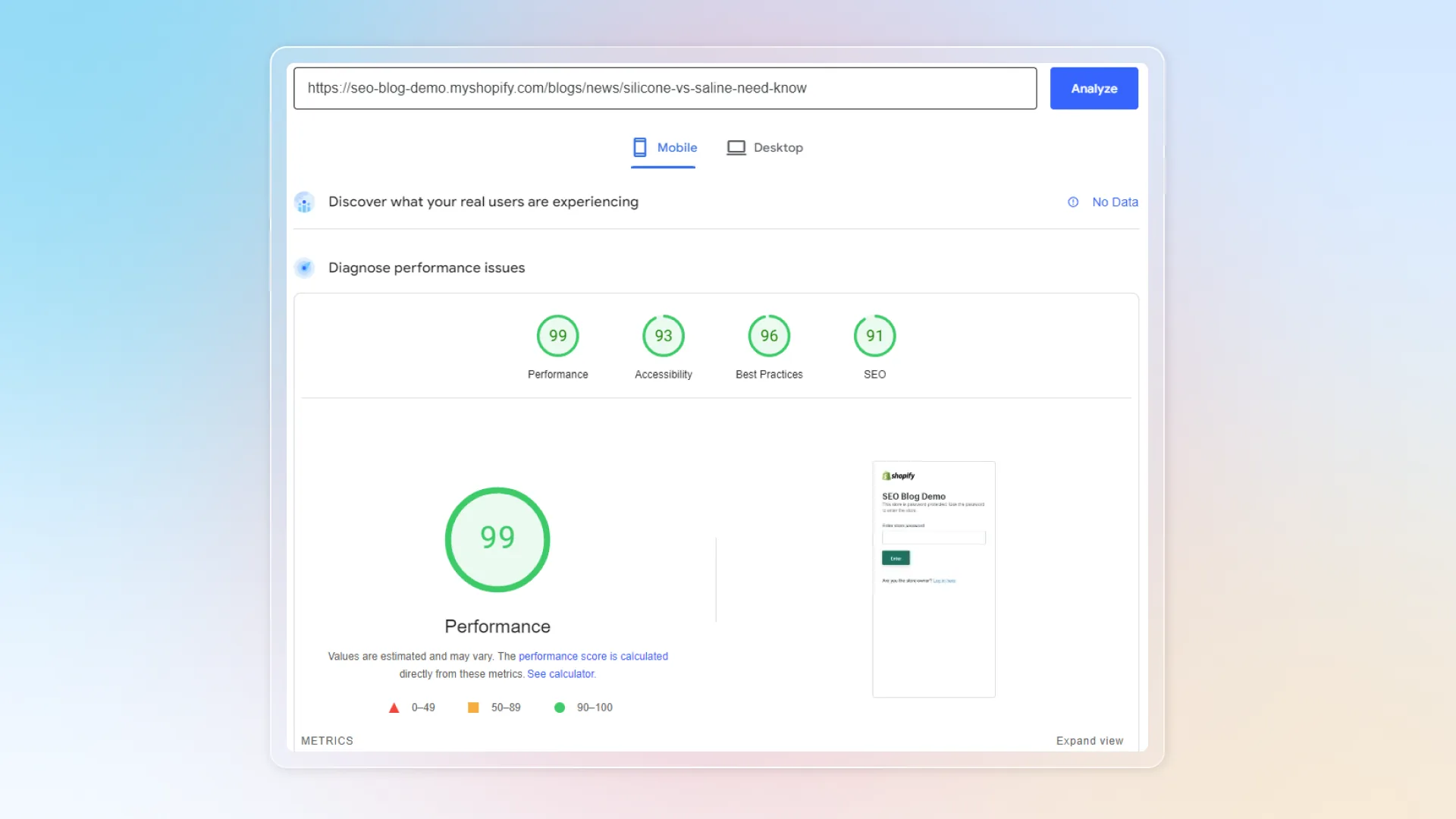Switch to the Mobile tab
The width and height of the screenshot is (1456, 819).
point(664,148)
